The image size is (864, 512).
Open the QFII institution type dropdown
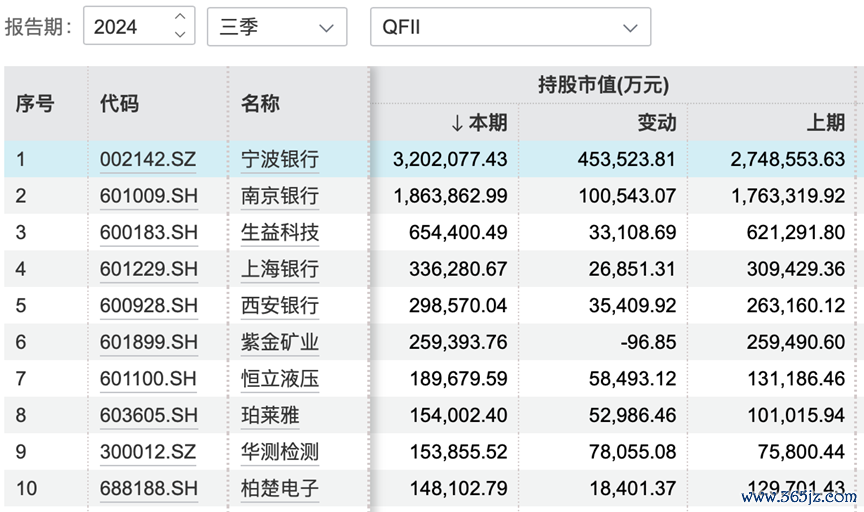(510, 26)
